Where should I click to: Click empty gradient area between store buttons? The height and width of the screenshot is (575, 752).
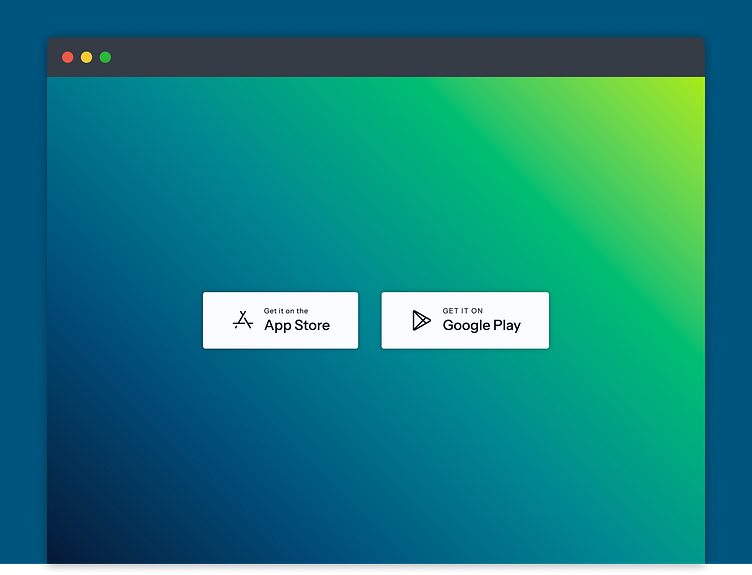(370, 320)
